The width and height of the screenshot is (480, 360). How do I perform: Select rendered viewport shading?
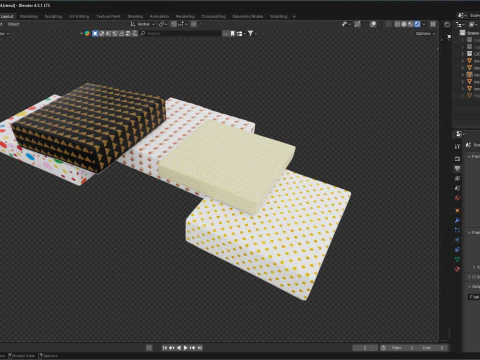point(417,24)
